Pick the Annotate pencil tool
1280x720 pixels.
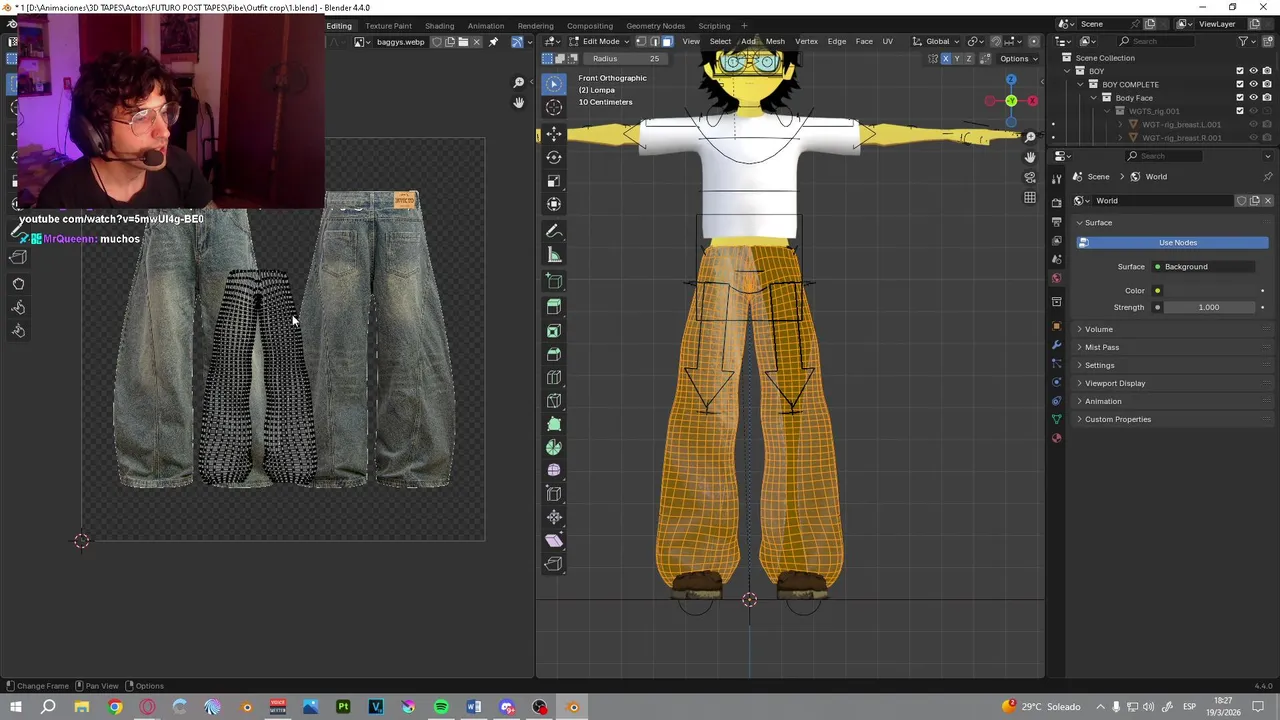tap(554, 231)
